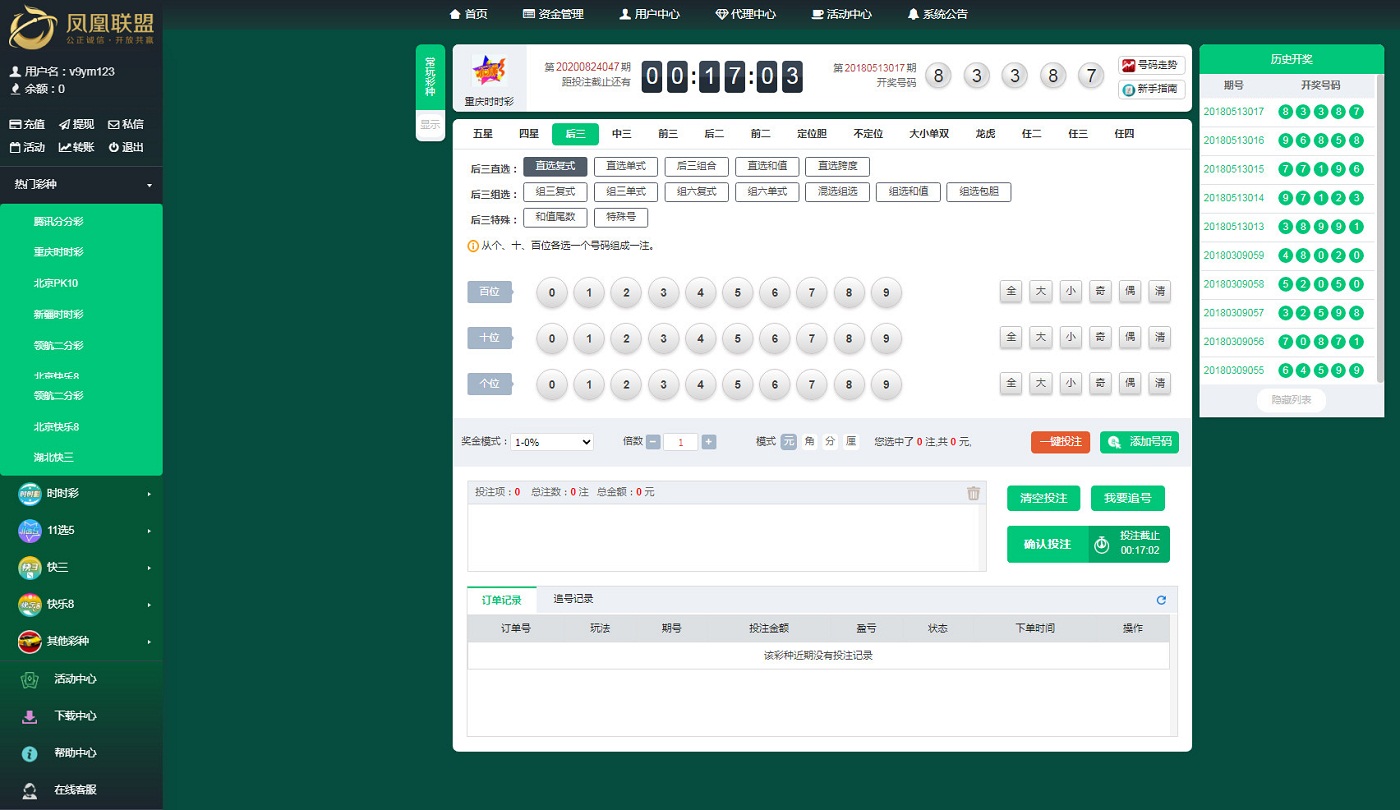1400x810 pixels.
Task: Toggle 大 quick filter for 十位 row
Action: click(x=1041, y=337)
